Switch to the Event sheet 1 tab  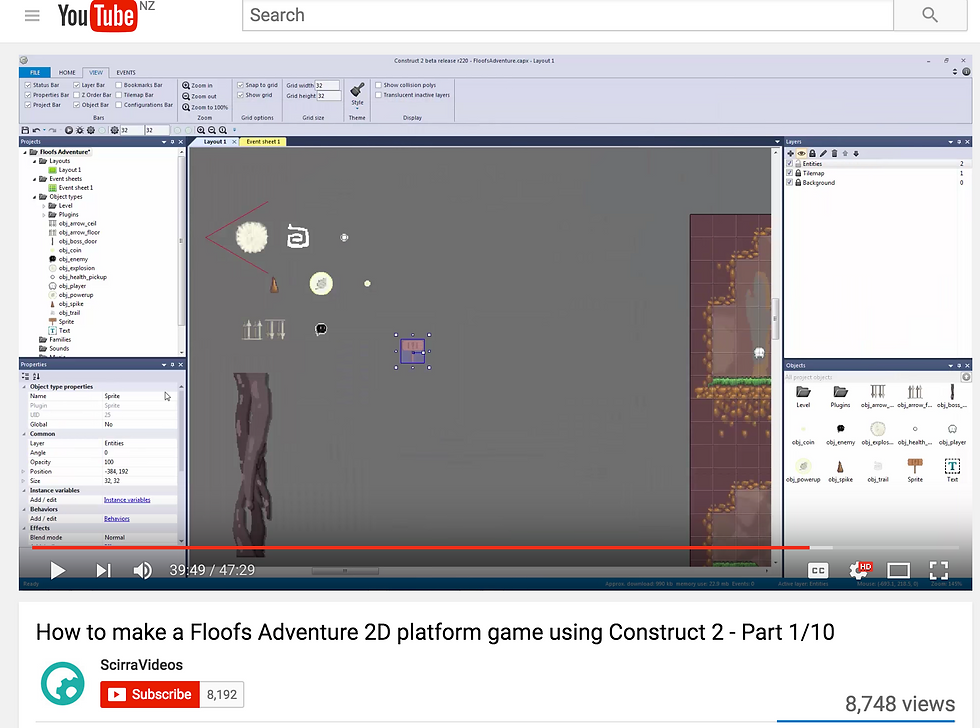tap(263, 142)
